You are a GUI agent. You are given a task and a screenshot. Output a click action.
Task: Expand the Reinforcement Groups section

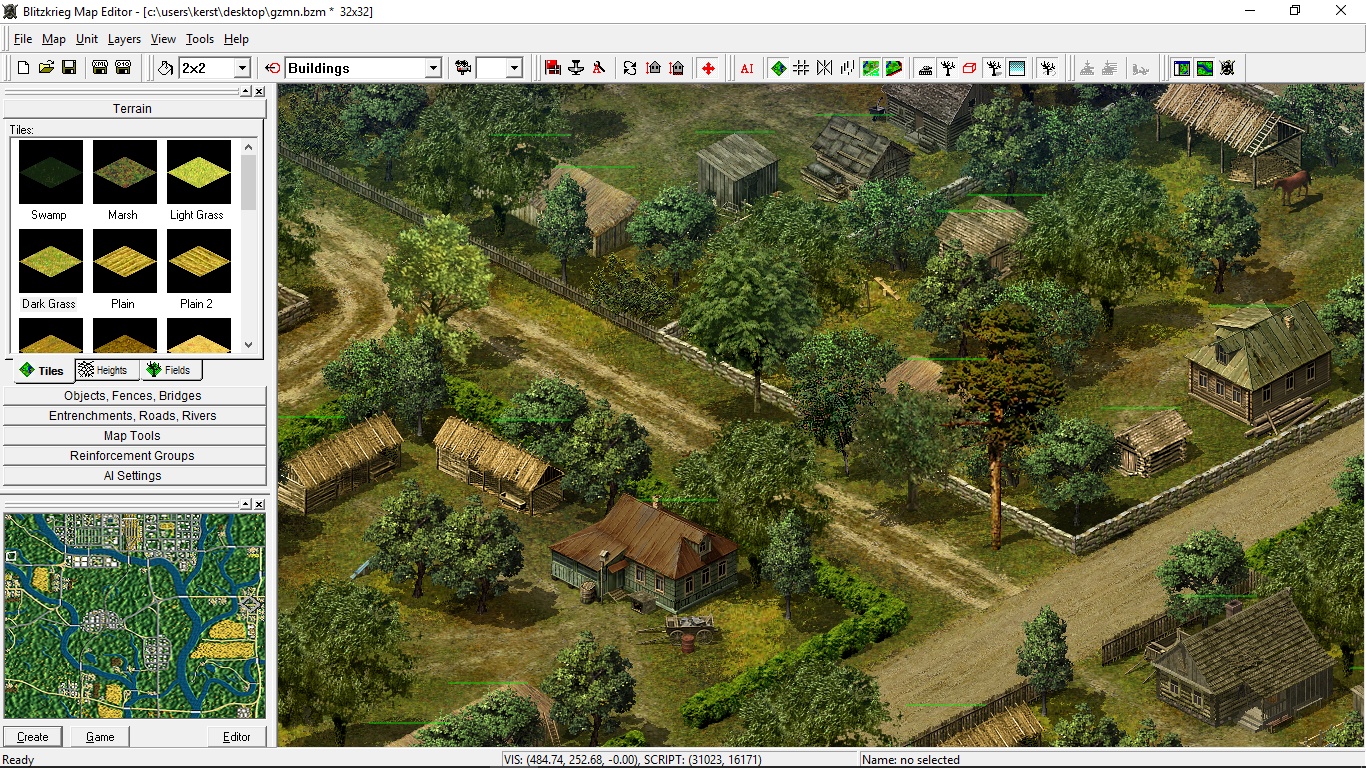click(133, 456)
